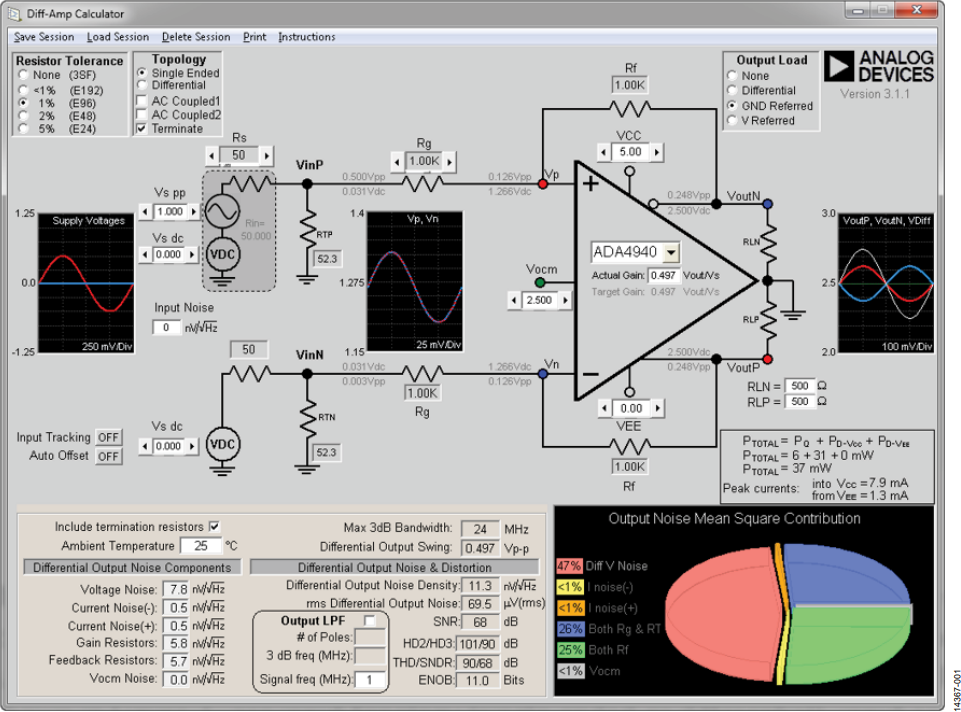Toggle the Auto Offset OFF button
The height and width of the screenshot is (712, 961).
coord(108,456)
